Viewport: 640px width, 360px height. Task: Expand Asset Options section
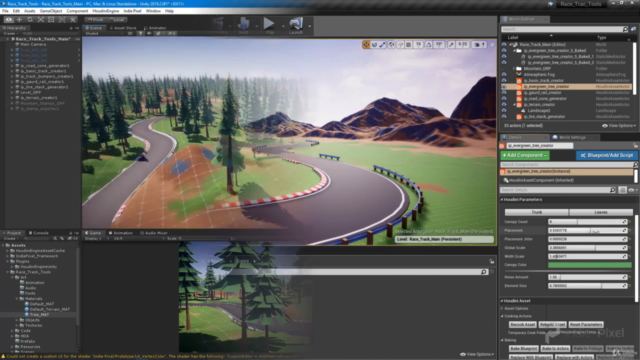point(502,308)
